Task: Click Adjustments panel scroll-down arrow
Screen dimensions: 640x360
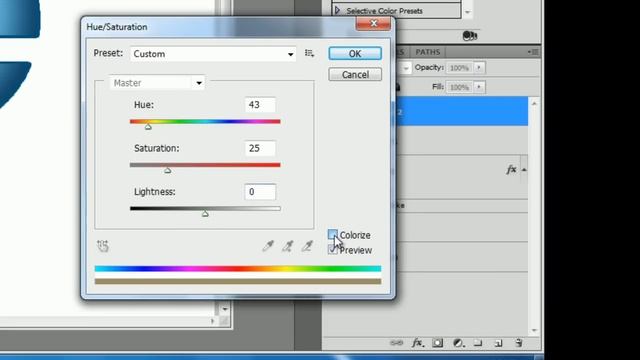Action: [x=468, y=12]
